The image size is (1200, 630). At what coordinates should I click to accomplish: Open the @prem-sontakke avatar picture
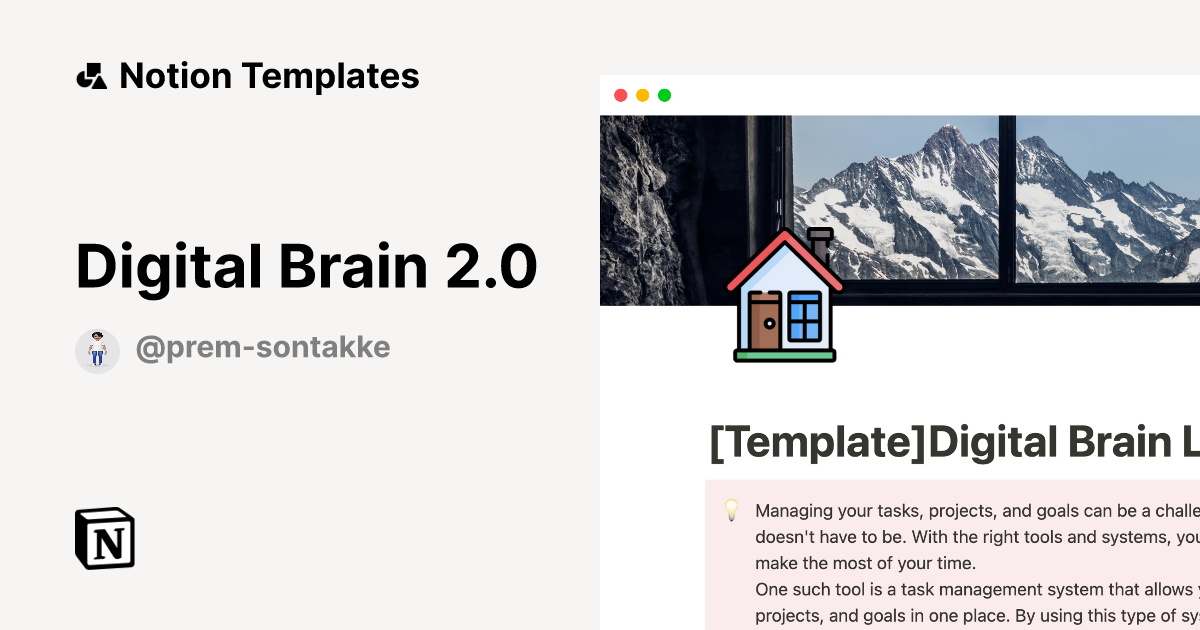[x=97, y=350]
